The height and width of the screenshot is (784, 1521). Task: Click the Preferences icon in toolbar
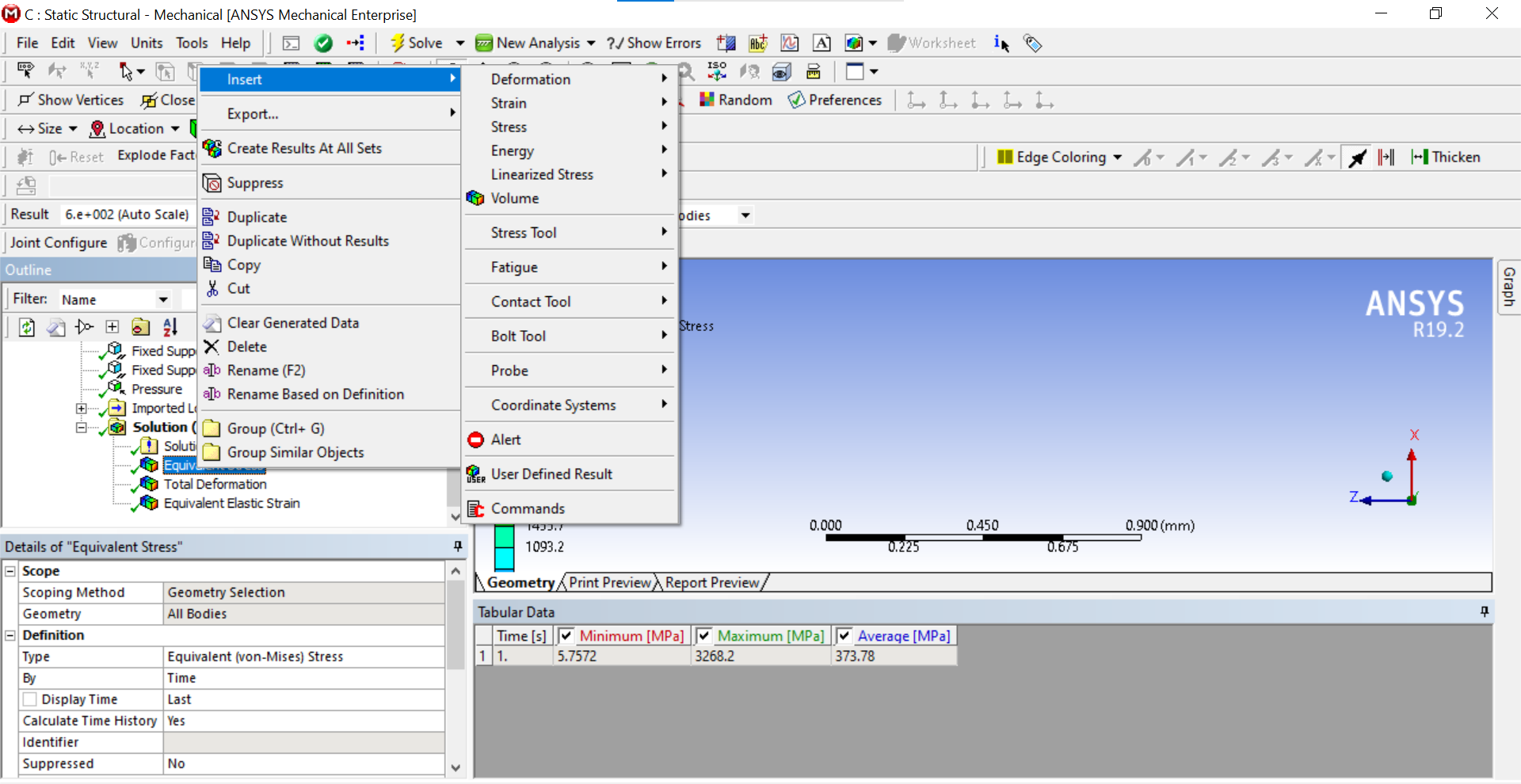796,100
